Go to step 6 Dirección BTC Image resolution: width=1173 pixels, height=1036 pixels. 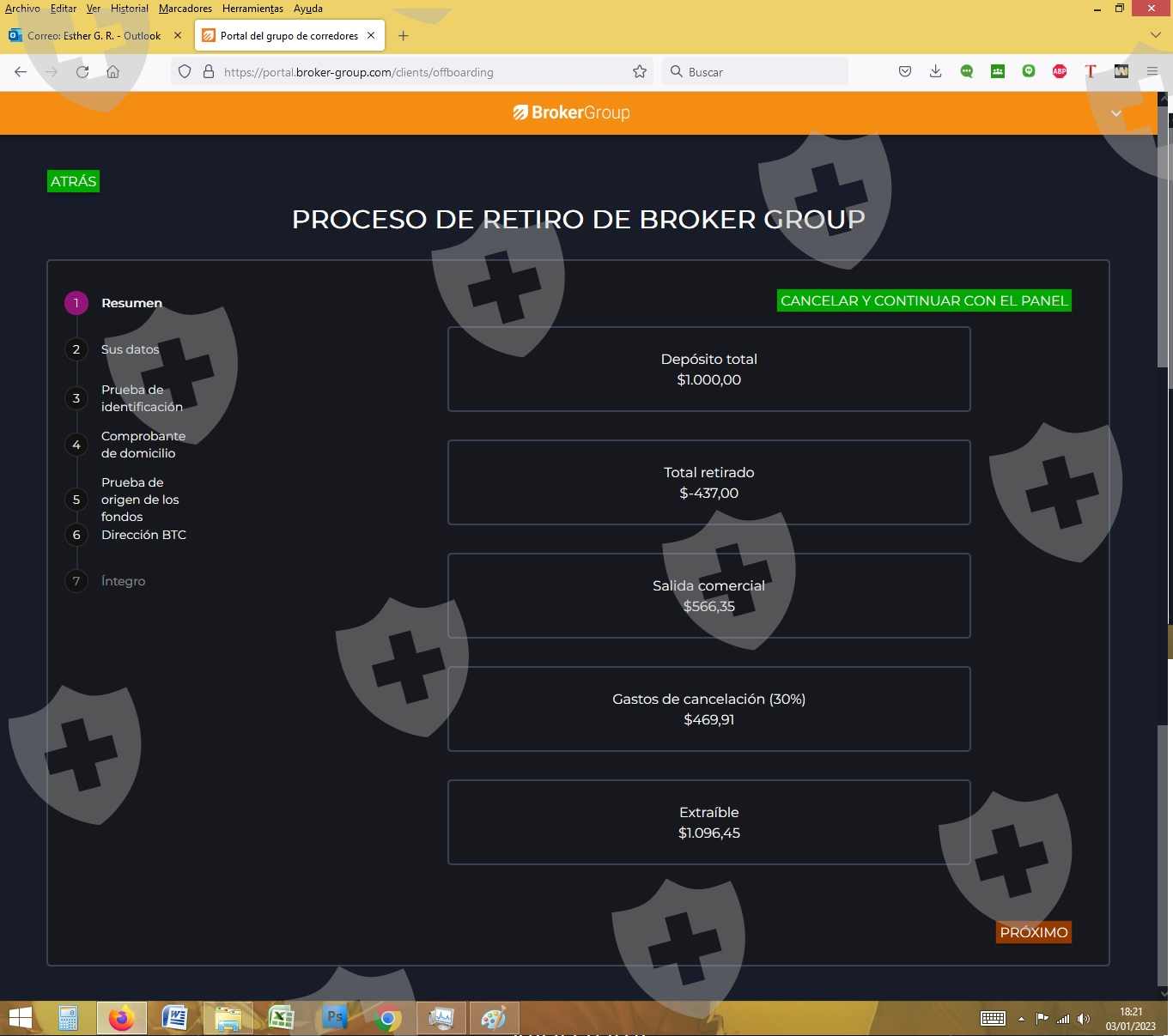tap(126, 535)
